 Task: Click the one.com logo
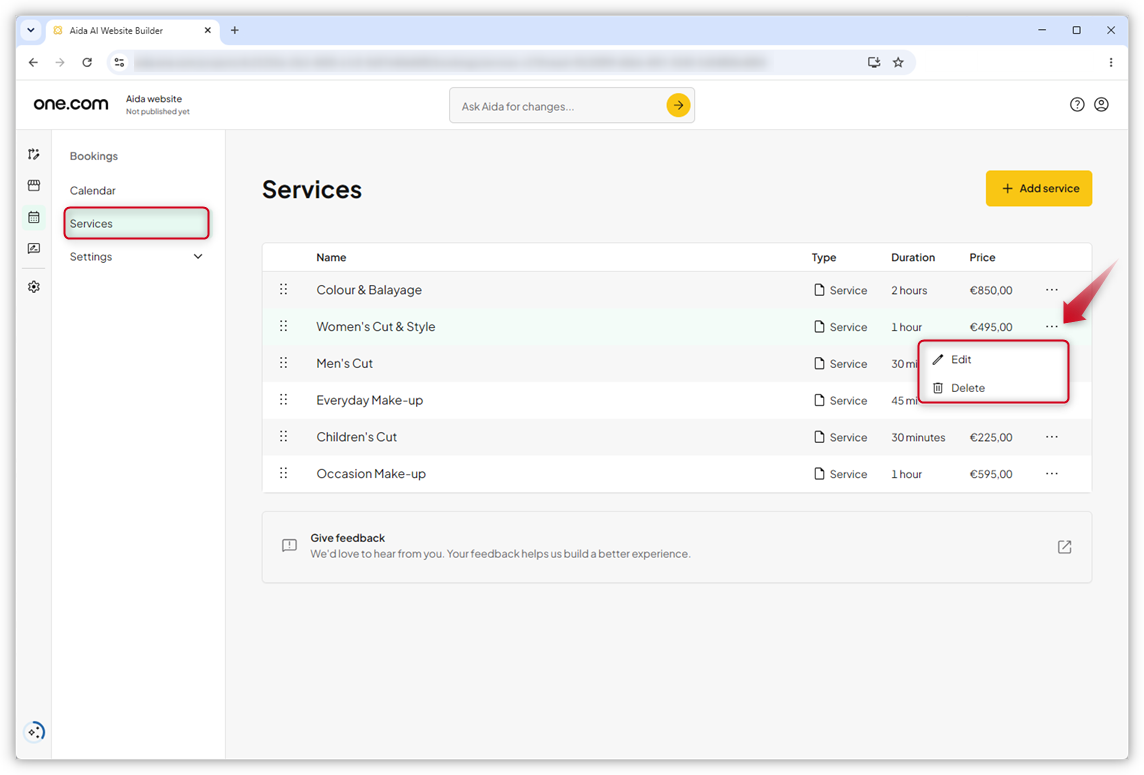pyautogui.click(x=71, y=104)
